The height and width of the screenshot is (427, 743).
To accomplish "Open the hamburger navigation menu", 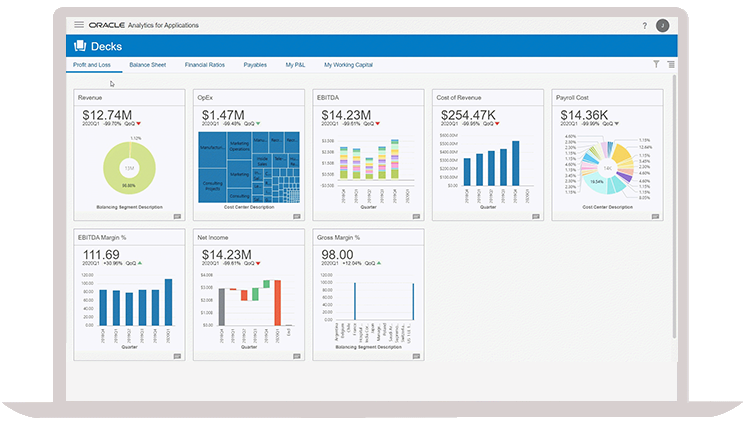I will [x=79, y=25].
